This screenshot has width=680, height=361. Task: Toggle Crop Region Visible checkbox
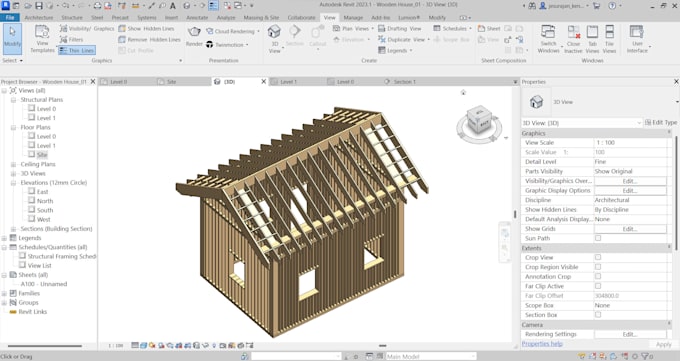(x=598, y=267)
